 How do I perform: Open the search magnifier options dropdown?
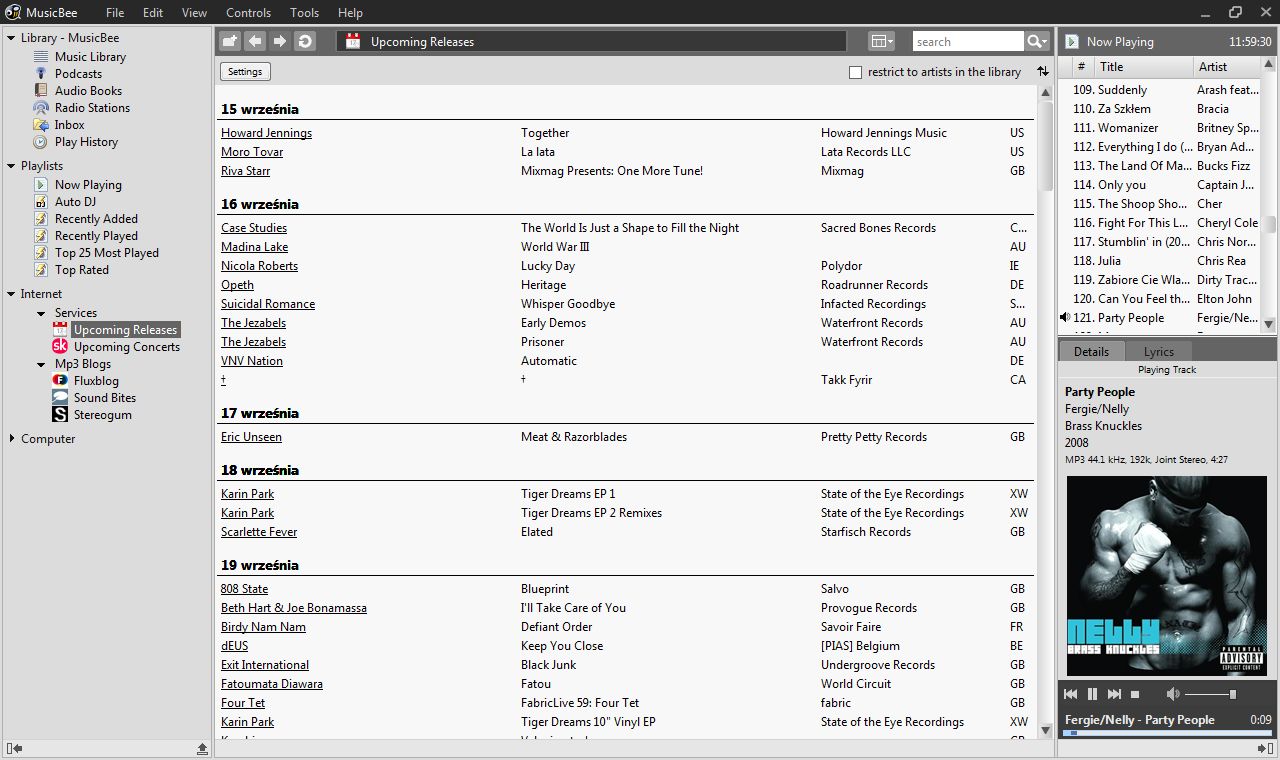pyautogui.click(x=1038, y=41)
